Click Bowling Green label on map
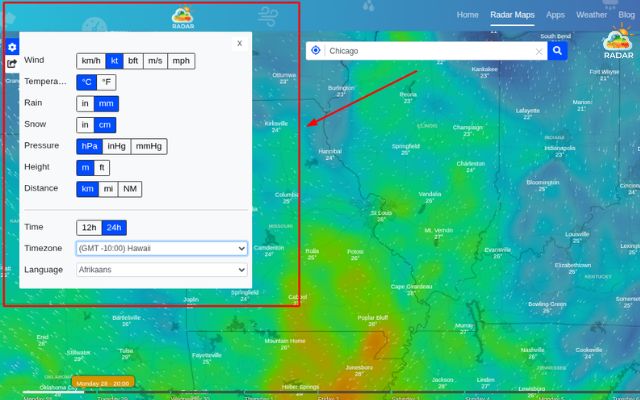640x400 pixels. [x=547, y=304]
